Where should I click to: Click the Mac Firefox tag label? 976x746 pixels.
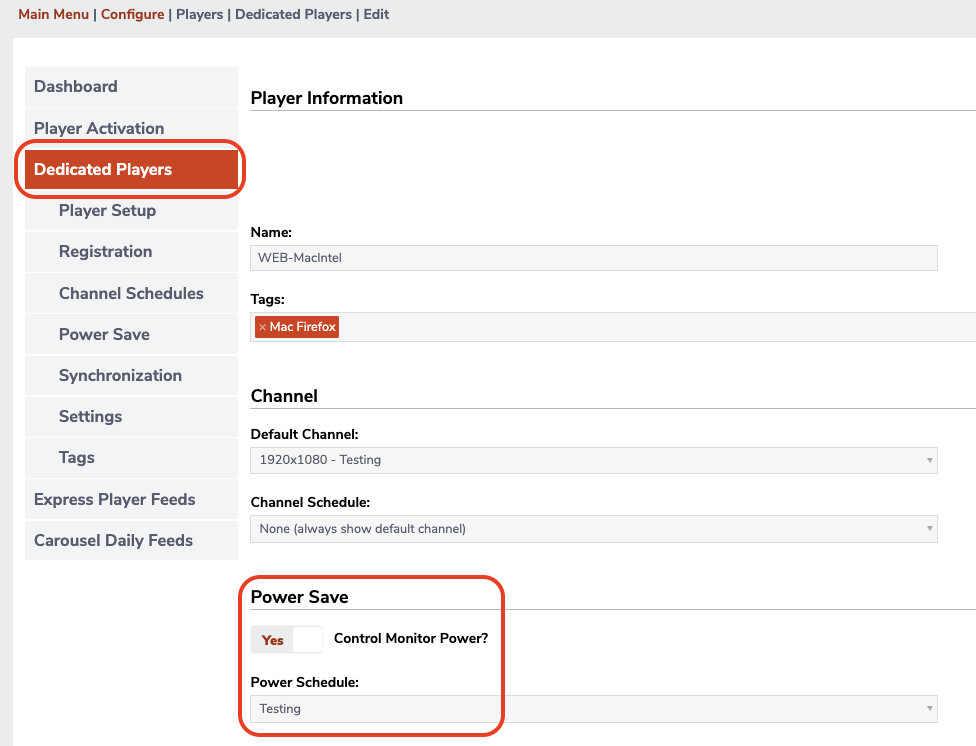[x=303, y=327]
